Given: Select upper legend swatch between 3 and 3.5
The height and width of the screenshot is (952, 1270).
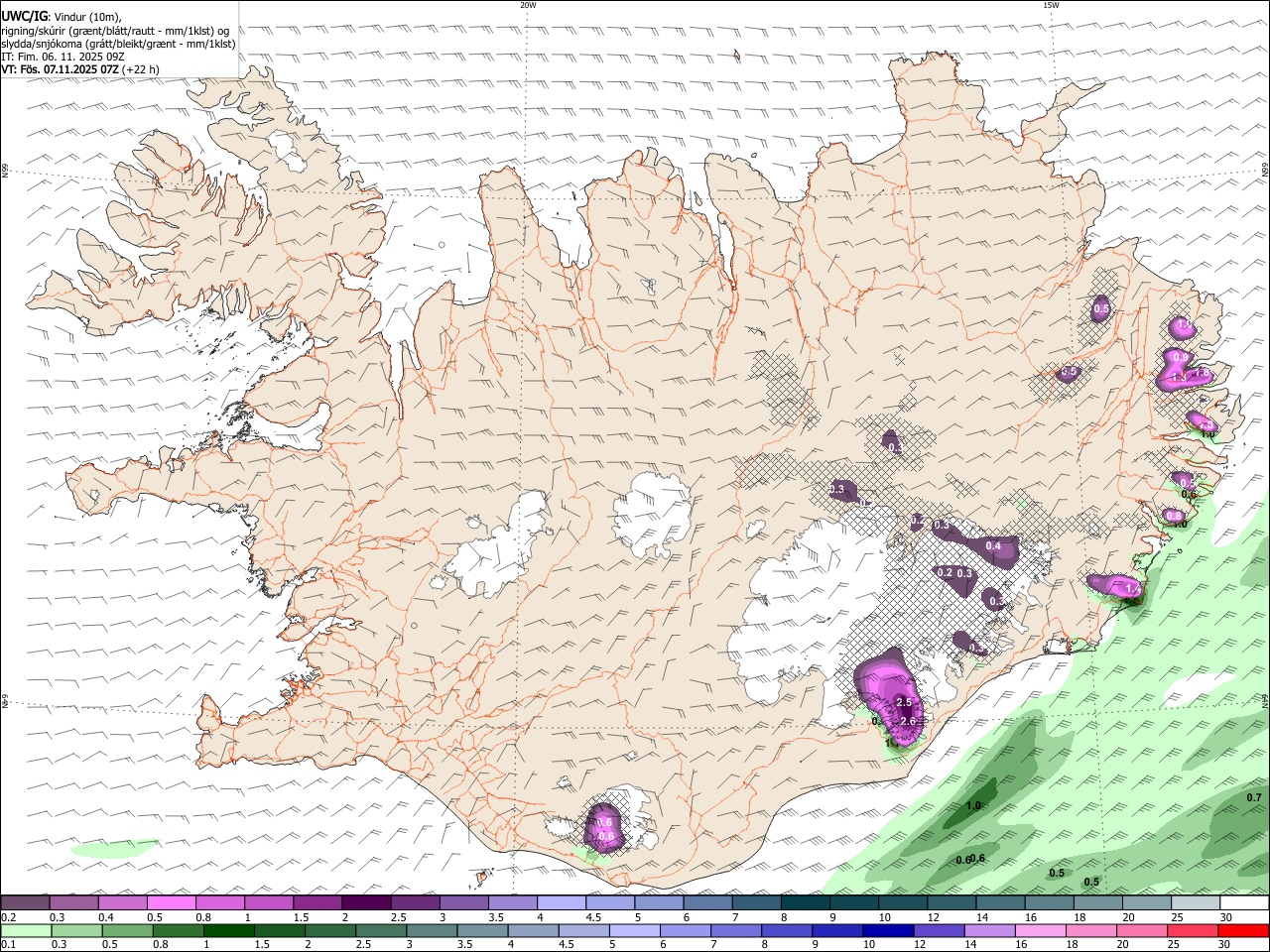Looking at the screenshot, I should (x=463, y=902).
